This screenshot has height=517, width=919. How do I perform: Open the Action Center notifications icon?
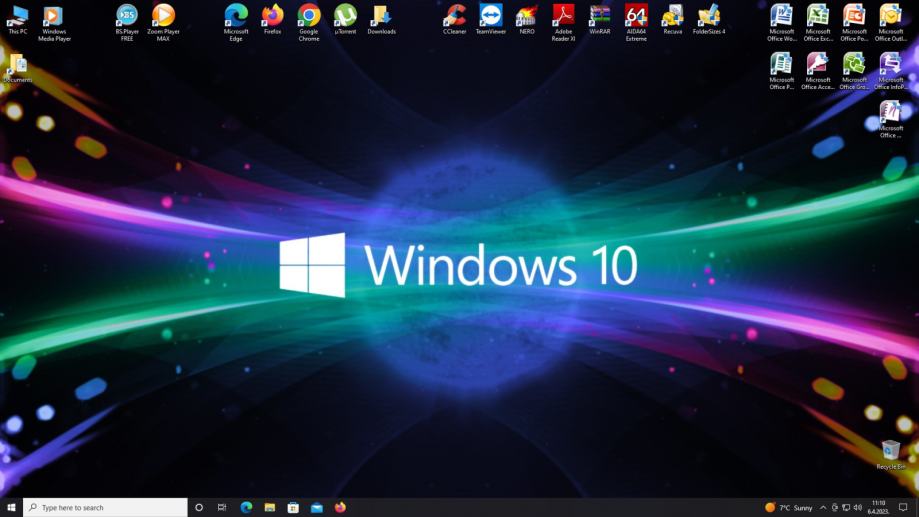click(903, 508)
